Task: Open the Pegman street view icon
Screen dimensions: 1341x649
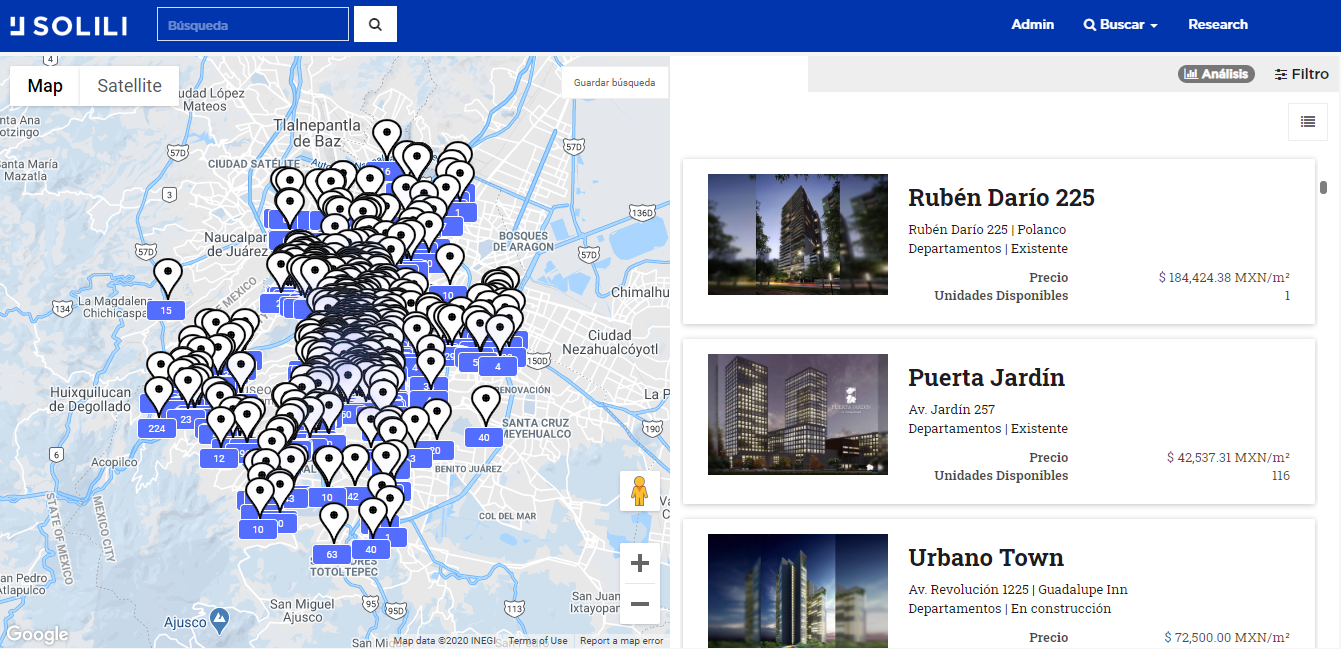Action: point(640,491)
